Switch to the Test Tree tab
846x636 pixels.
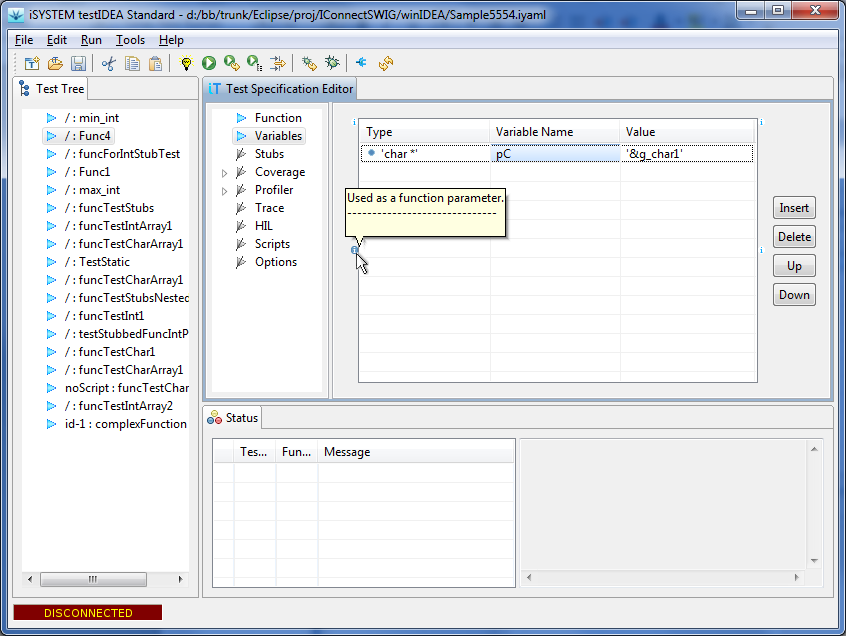coord(52,89)
